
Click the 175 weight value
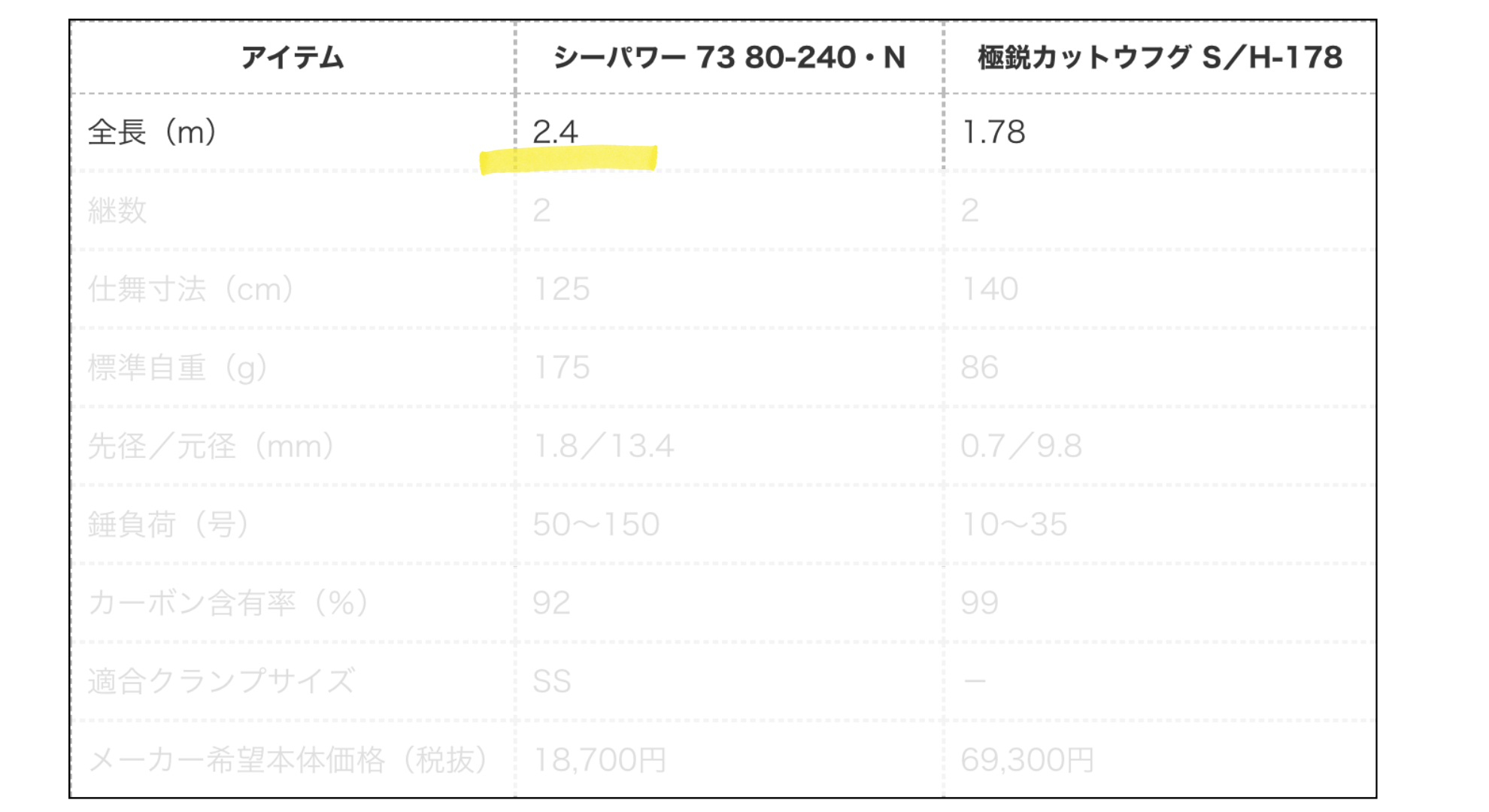561,368
